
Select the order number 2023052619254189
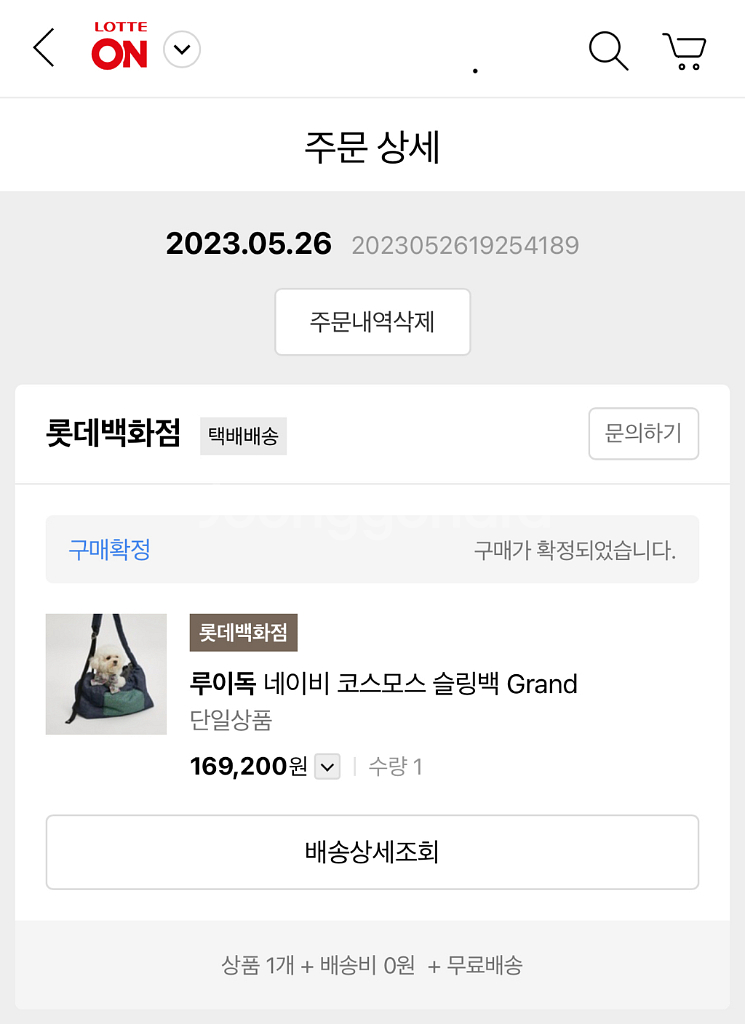pyautogui.click(x=465, y=245)
